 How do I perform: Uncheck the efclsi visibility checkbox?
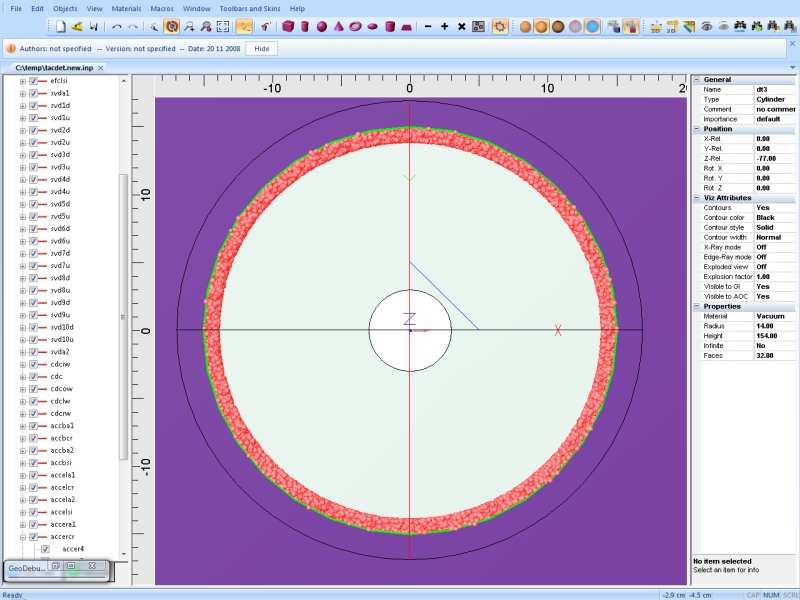pyautogui.click(x=33, y=81)
